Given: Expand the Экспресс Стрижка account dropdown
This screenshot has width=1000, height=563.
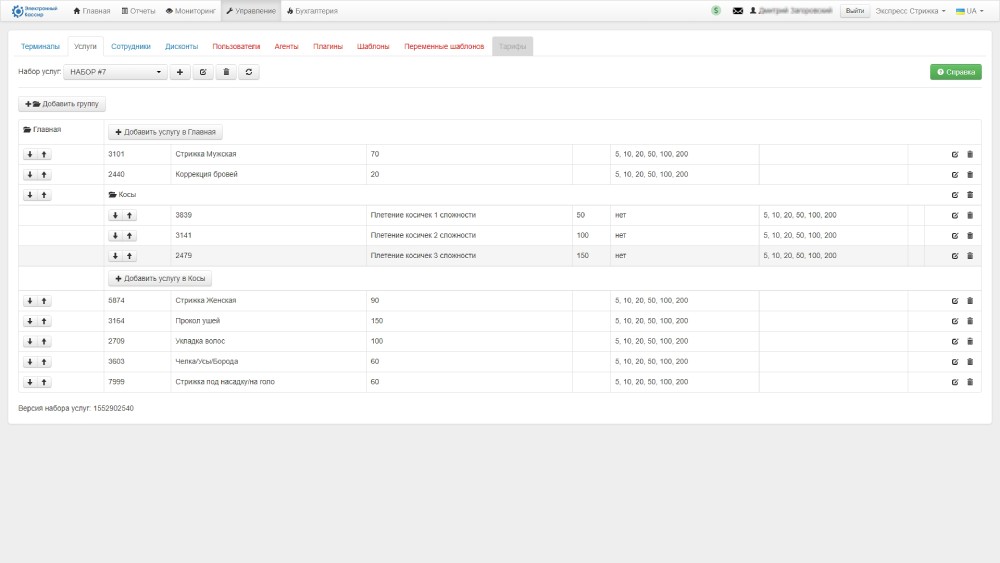Looking at the screenshot, I should point(910,11).
